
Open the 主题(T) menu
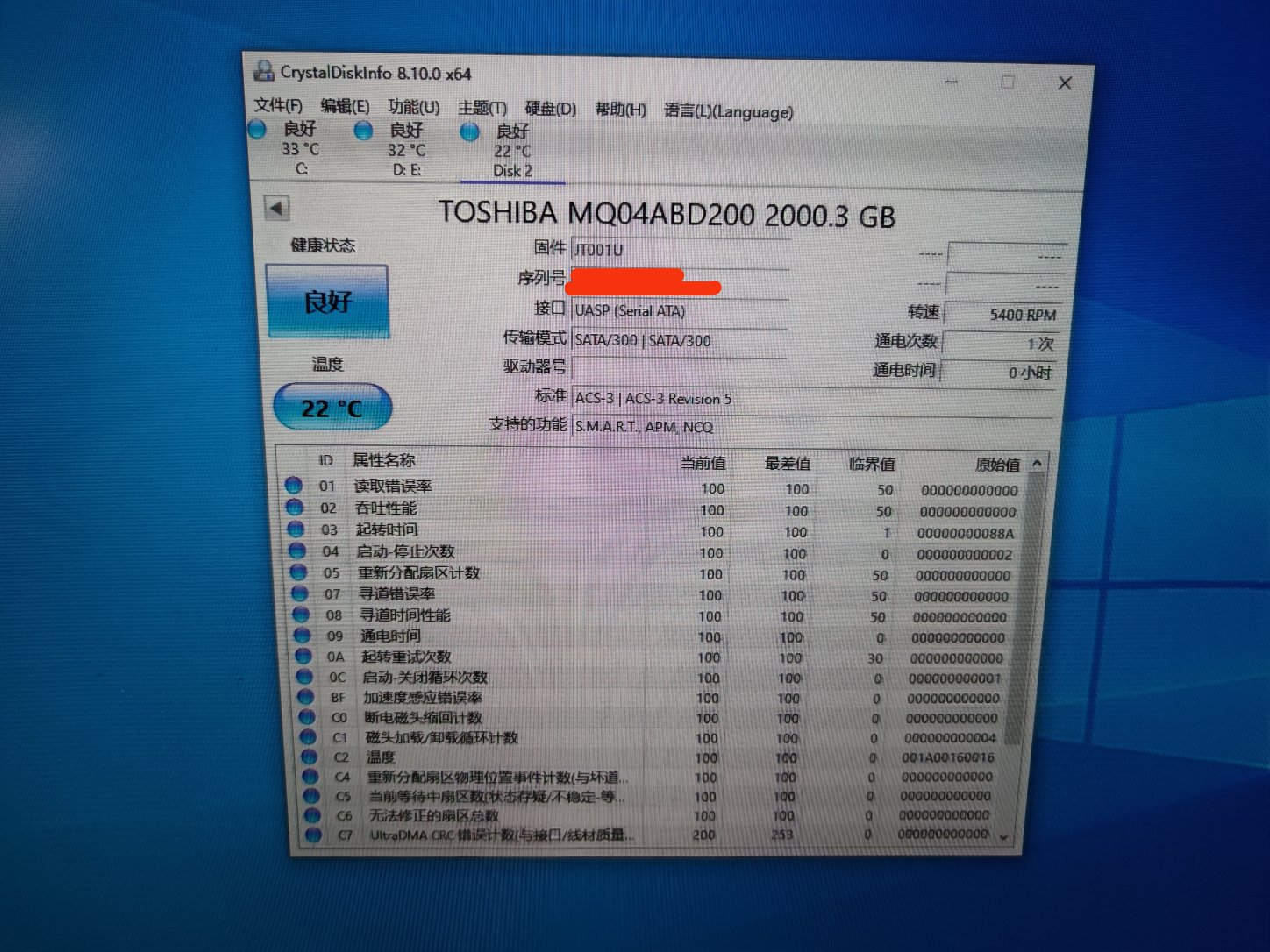(x=482, y=108)
